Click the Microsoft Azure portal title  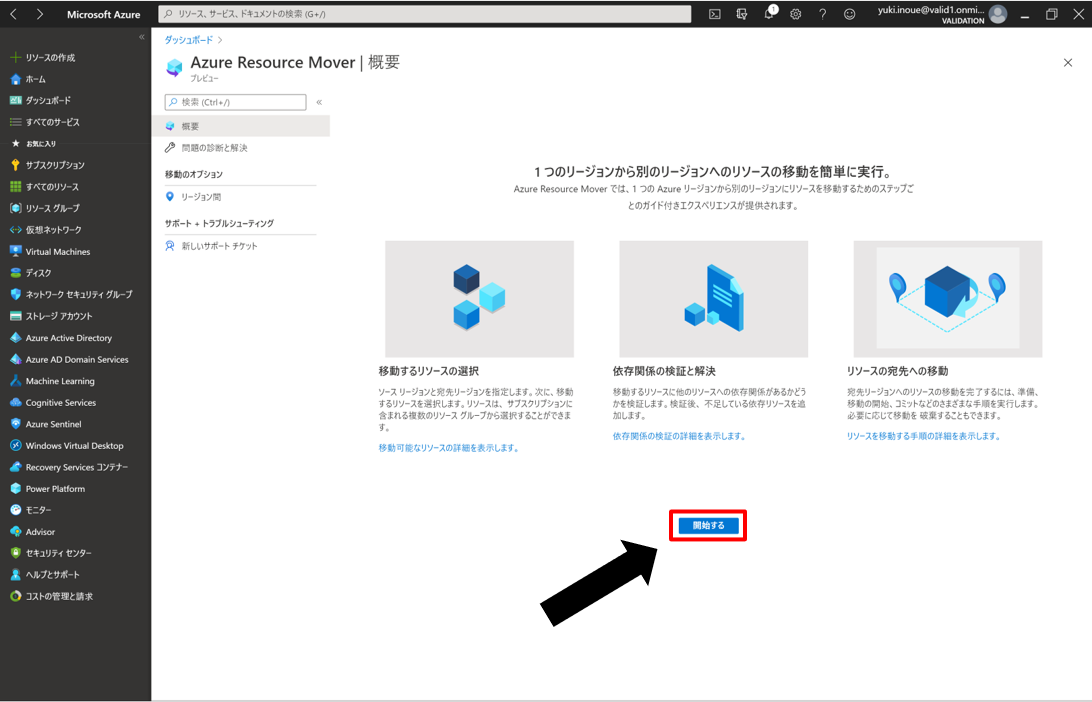tap(104, 14)
